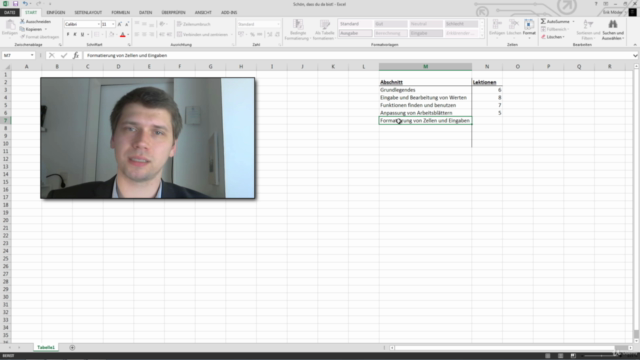Toggle bold formatting (F)

pyautogui.click(x=68, y=35)
